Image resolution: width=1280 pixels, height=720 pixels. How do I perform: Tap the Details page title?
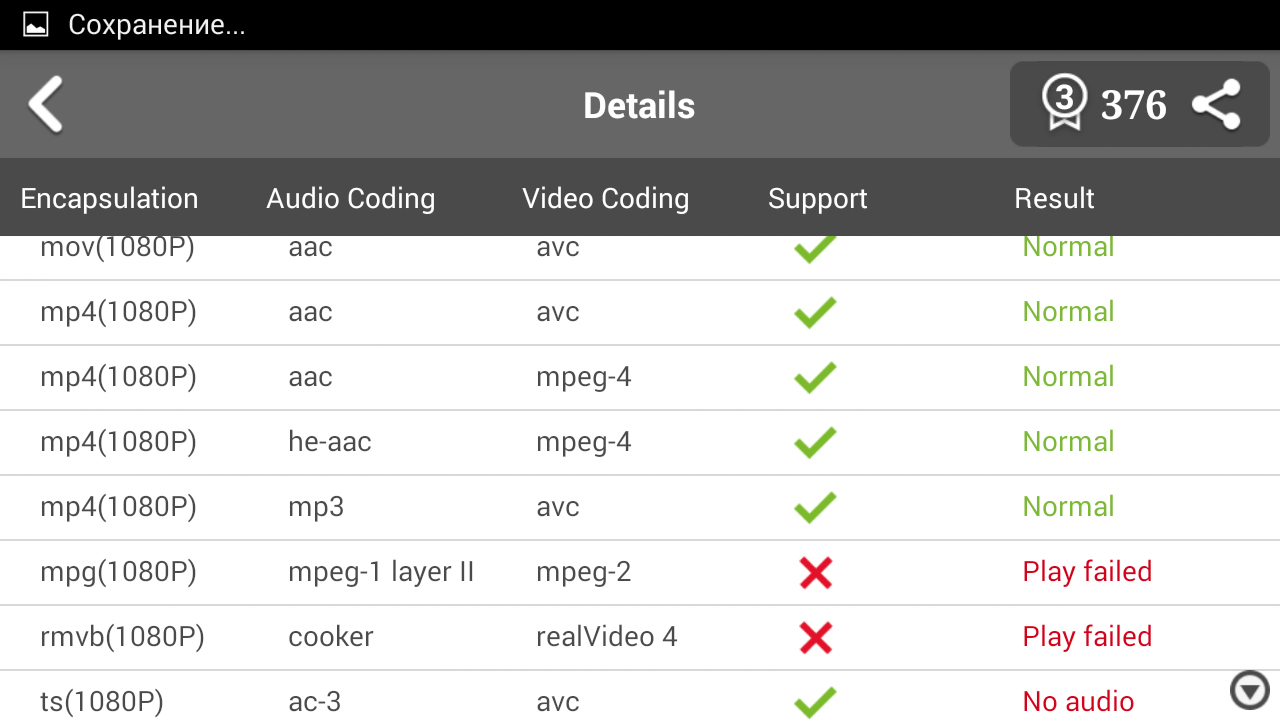pos(639,106)
